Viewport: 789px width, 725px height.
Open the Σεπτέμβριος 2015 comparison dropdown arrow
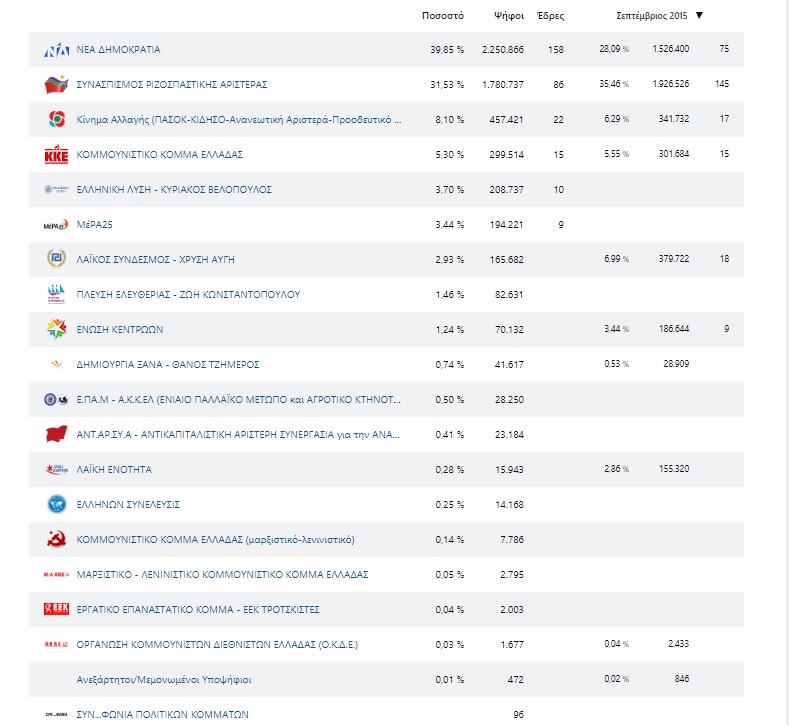(x=699, y=15)
